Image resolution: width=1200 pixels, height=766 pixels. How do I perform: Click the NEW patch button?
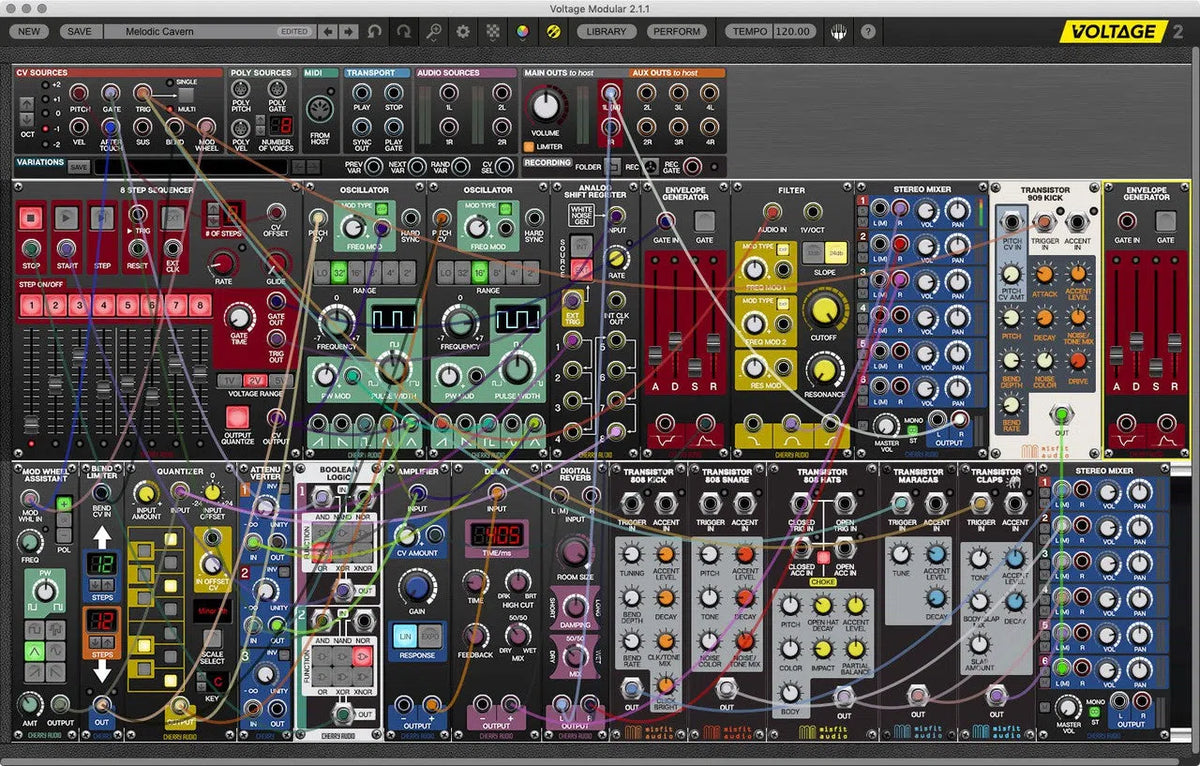(28, 31)
